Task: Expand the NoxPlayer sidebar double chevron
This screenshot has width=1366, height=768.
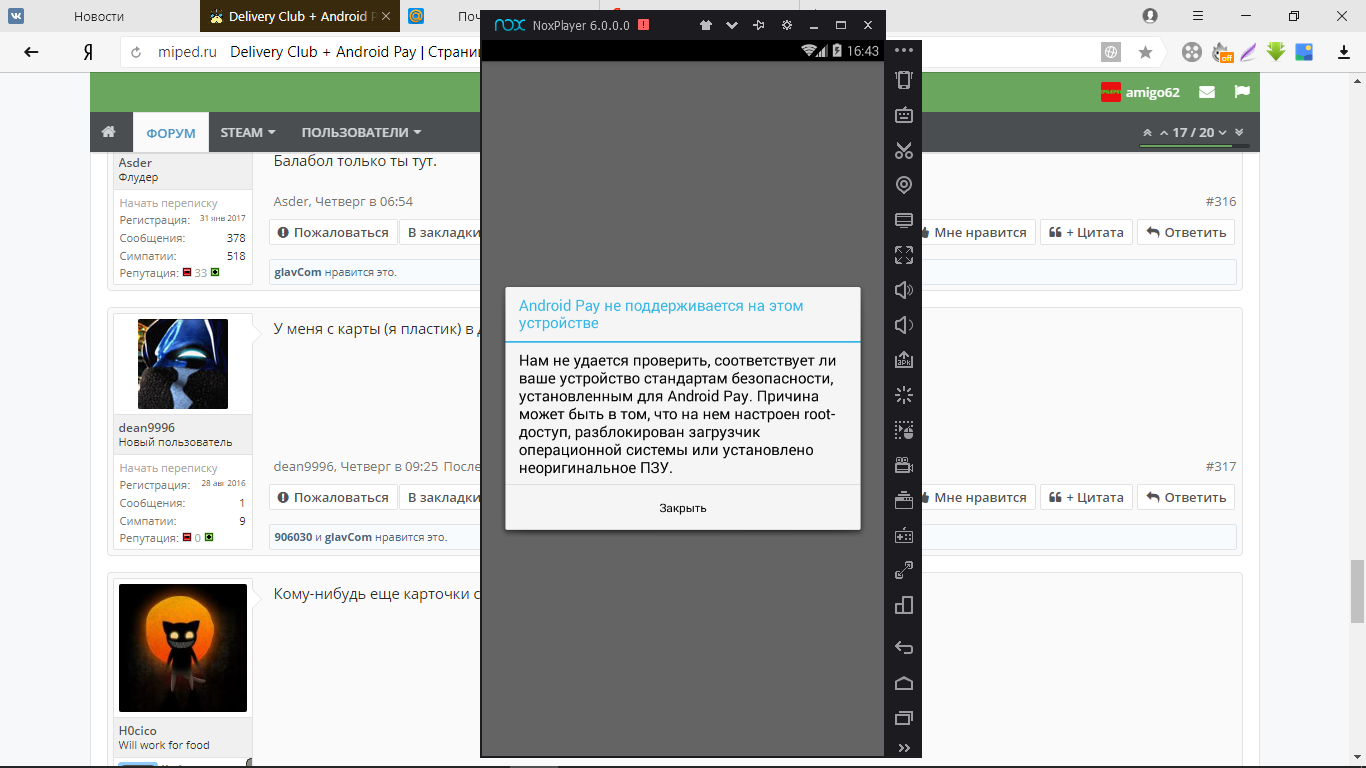Action: (904, 748)
